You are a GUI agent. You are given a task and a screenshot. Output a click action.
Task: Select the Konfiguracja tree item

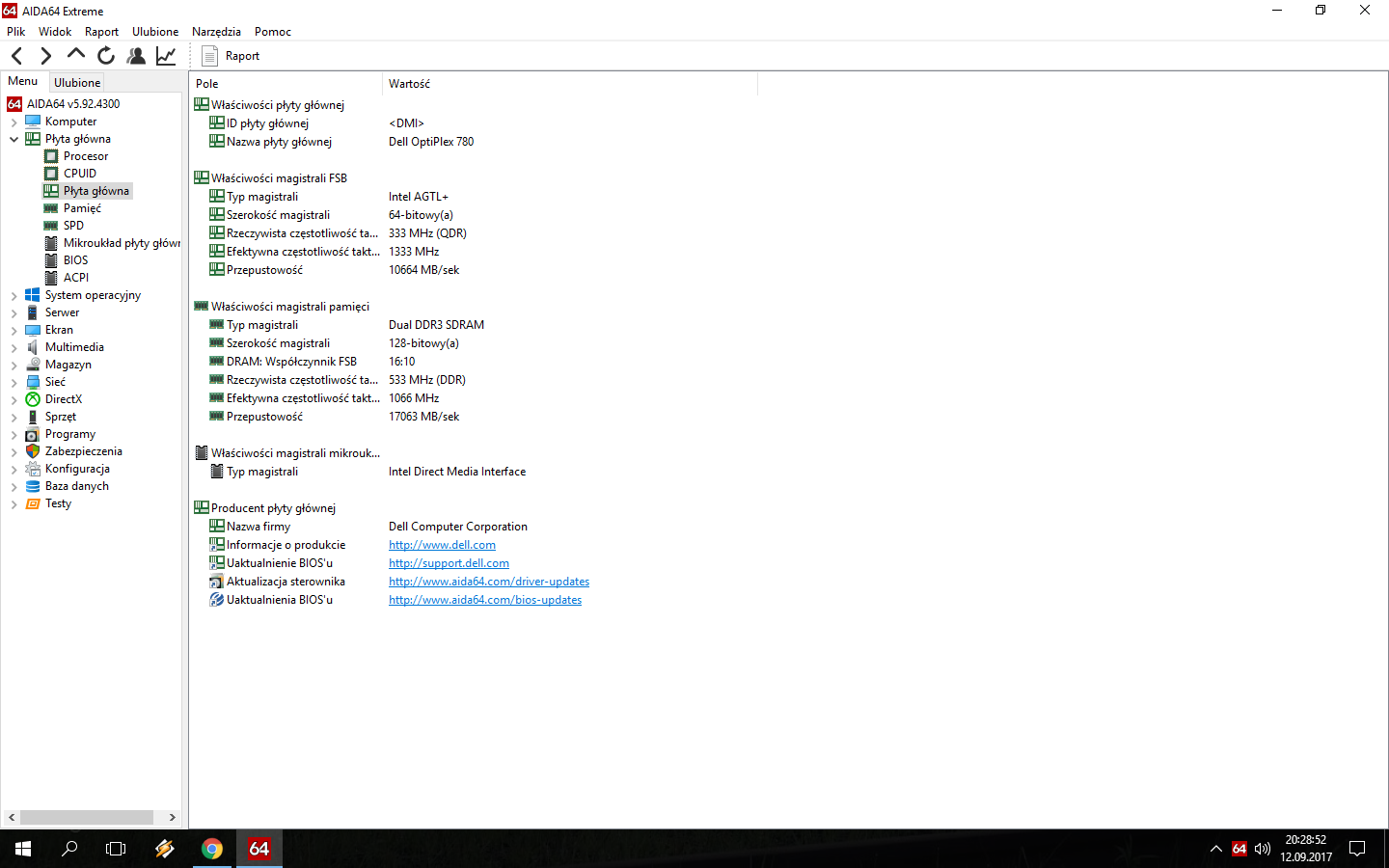point(77,469)
